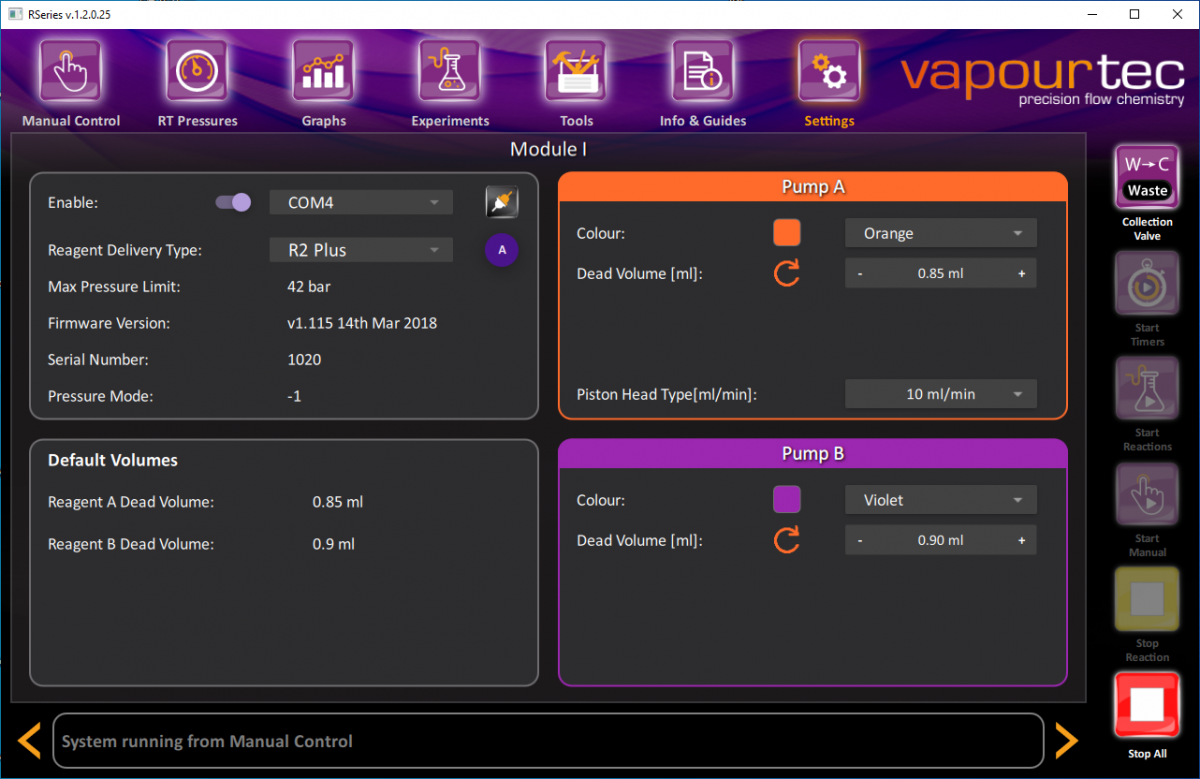Open the Manual Control screen
Screen dimensions: 1200x779
point(70,80)
